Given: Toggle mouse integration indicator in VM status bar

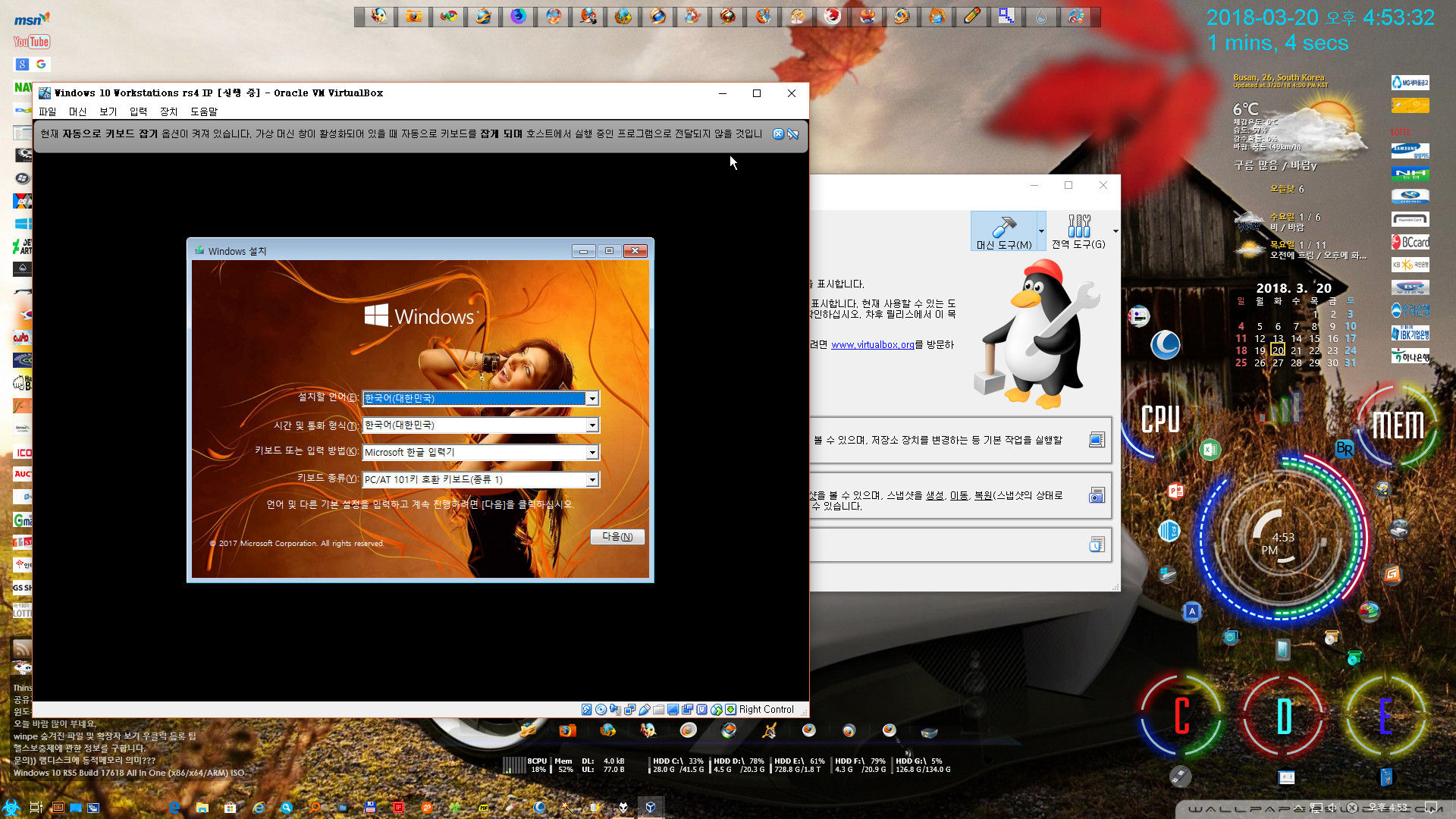Looking at the screenshot, I should pyautogui.click(x=717, y=710).
